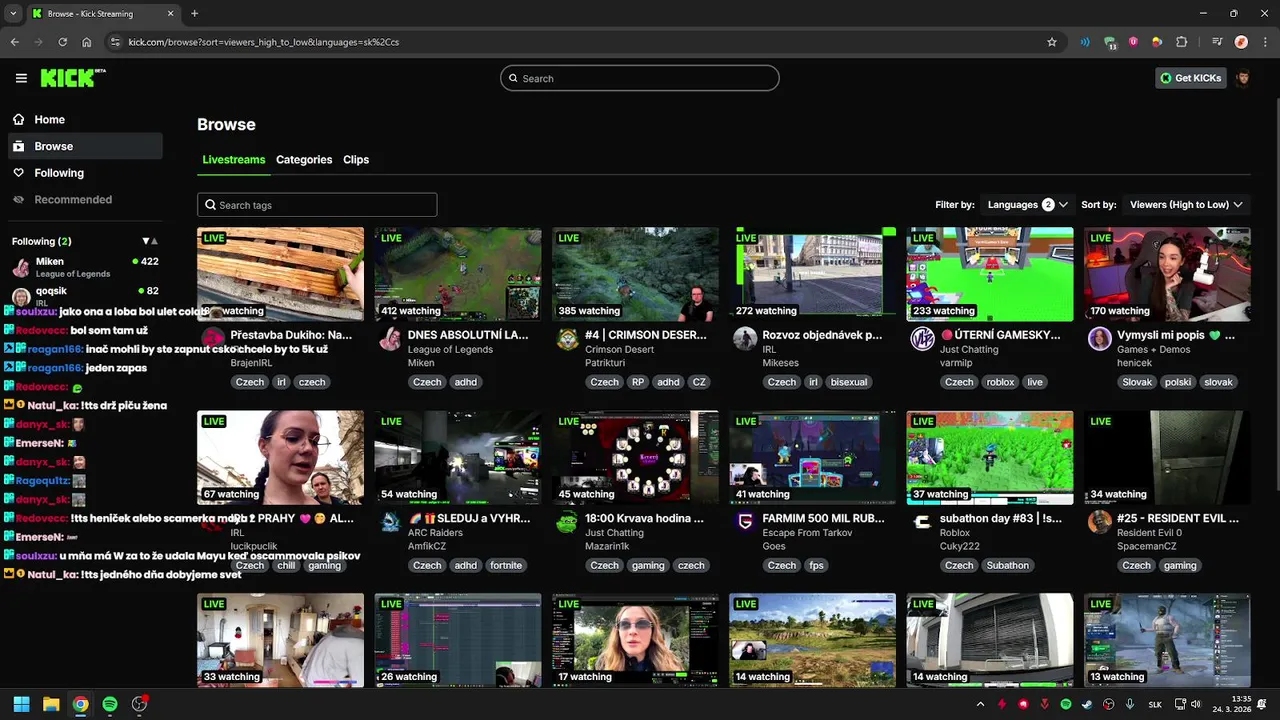Click the fps tag under Goes stream

(x=816, y=565)
